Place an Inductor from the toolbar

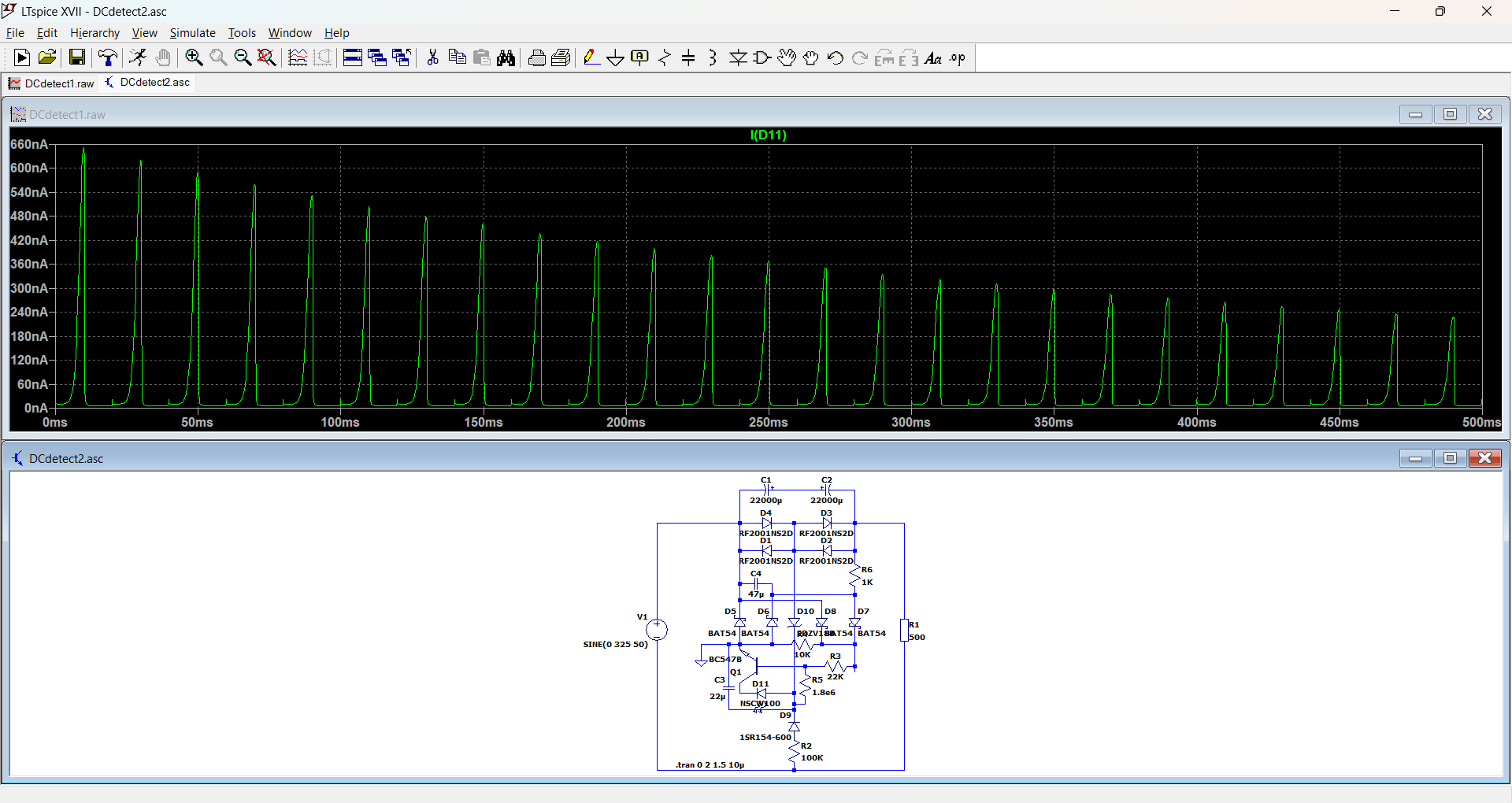(713, 57)
